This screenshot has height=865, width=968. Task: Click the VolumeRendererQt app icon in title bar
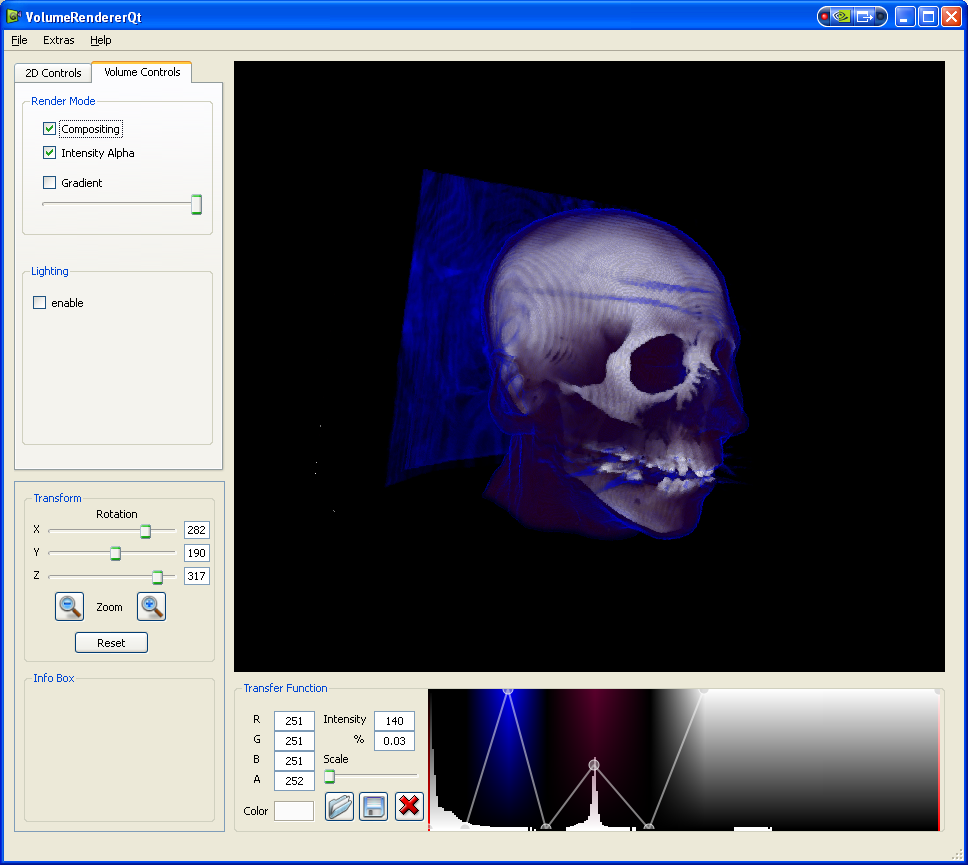pos(14,17)
